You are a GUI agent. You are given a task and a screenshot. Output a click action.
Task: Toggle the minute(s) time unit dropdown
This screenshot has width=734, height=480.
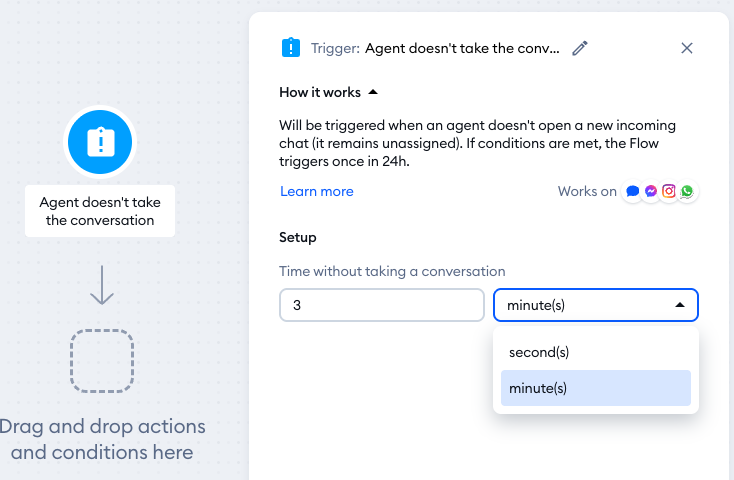[x=596, y=305]
